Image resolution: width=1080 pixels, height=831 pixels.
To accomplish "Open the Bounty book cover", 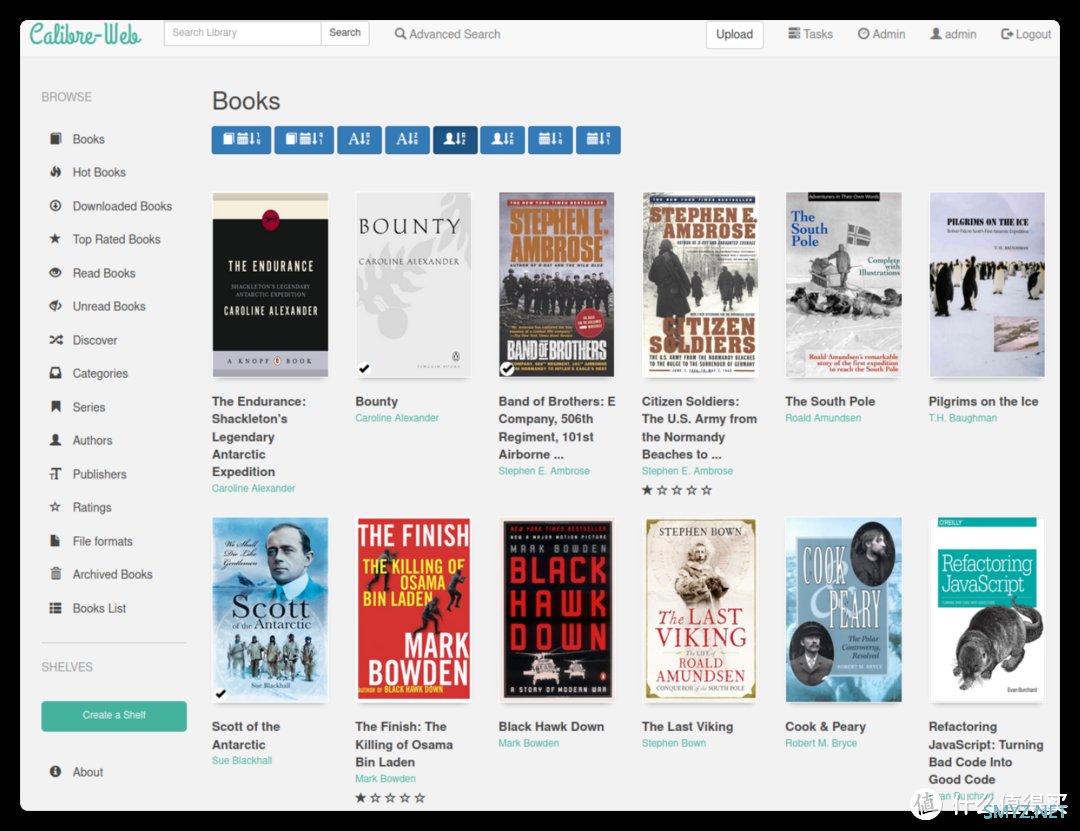I will coord(413,285).
